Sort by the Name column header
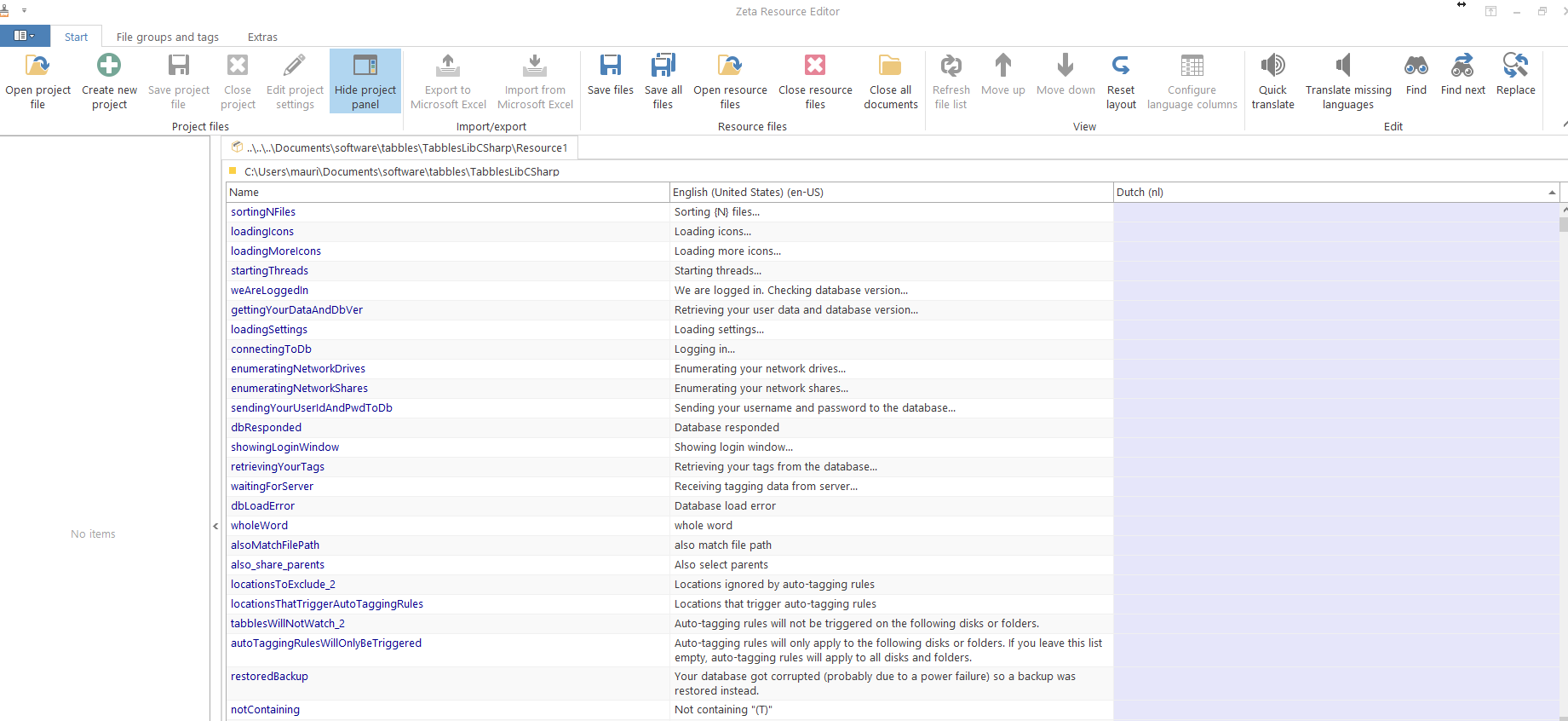The image size is (1568, 721). pyautogui.click(x=447, y=192)
